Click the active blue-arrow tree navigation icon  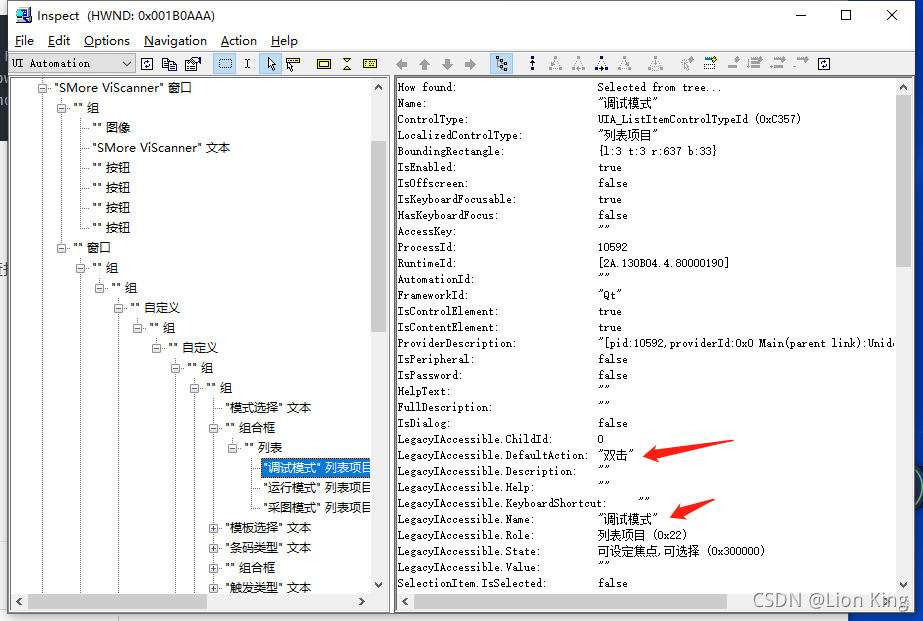click(x=601, y=64)
